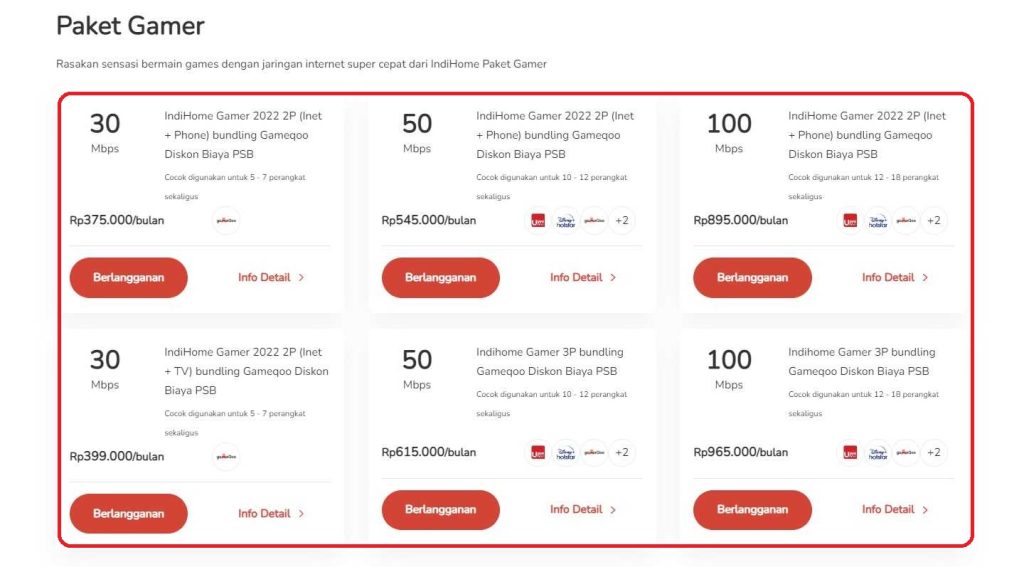Click the Disney+ Hotstar icon on the Rp895.000 plan
The width and height of the screenshot is (1024, 567).
[x=878, y=221]
